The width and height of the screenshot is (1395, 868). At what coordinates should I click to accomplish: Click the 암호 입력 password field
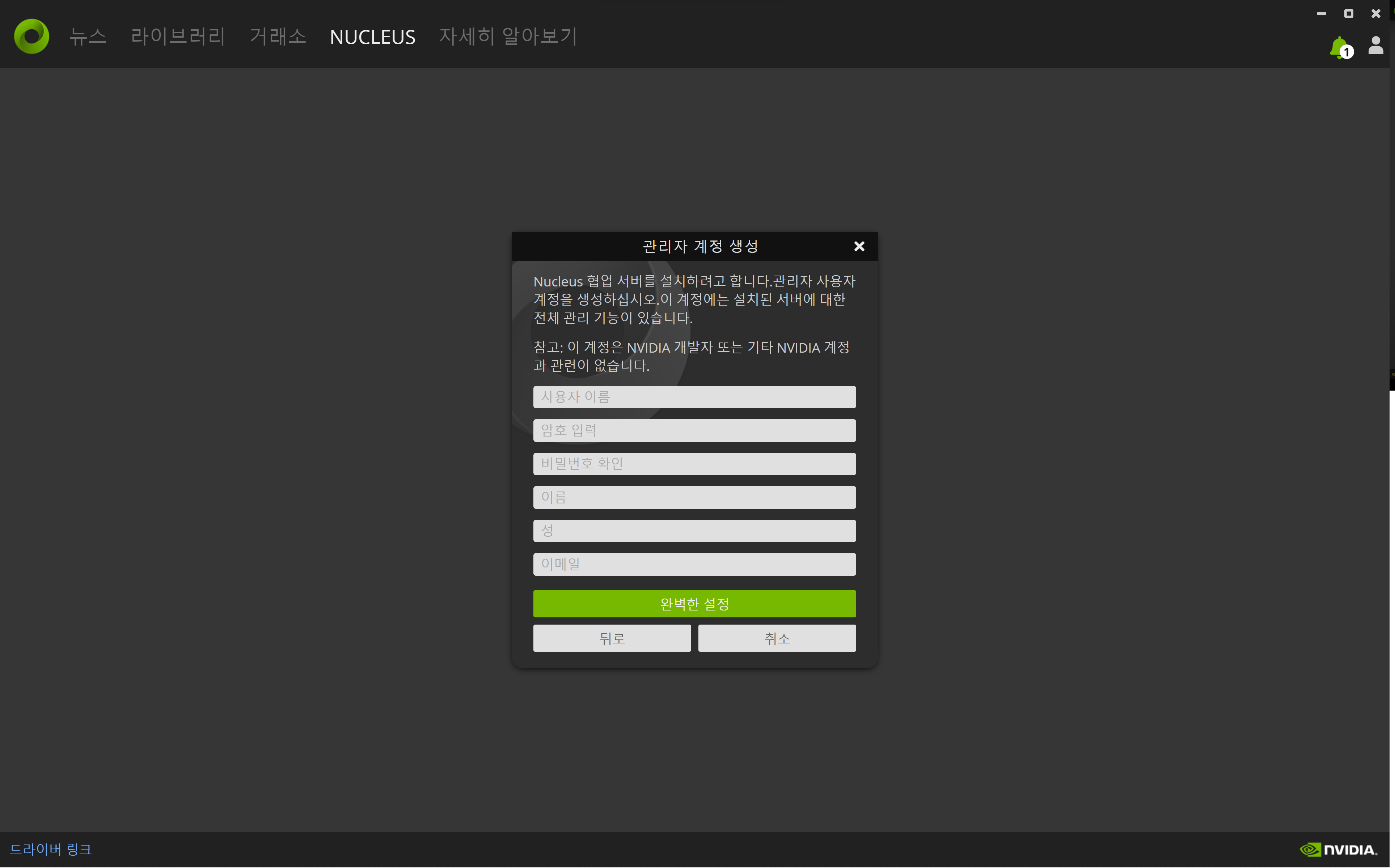coord(694,430)
